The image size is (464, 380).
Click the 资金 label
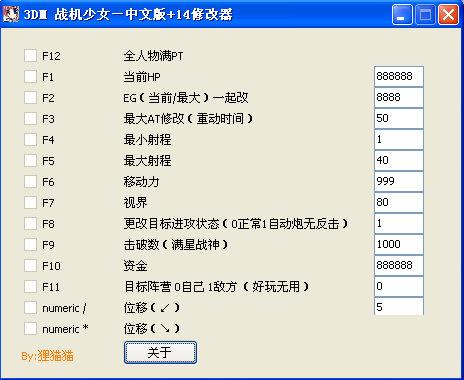tap(135, 266)
